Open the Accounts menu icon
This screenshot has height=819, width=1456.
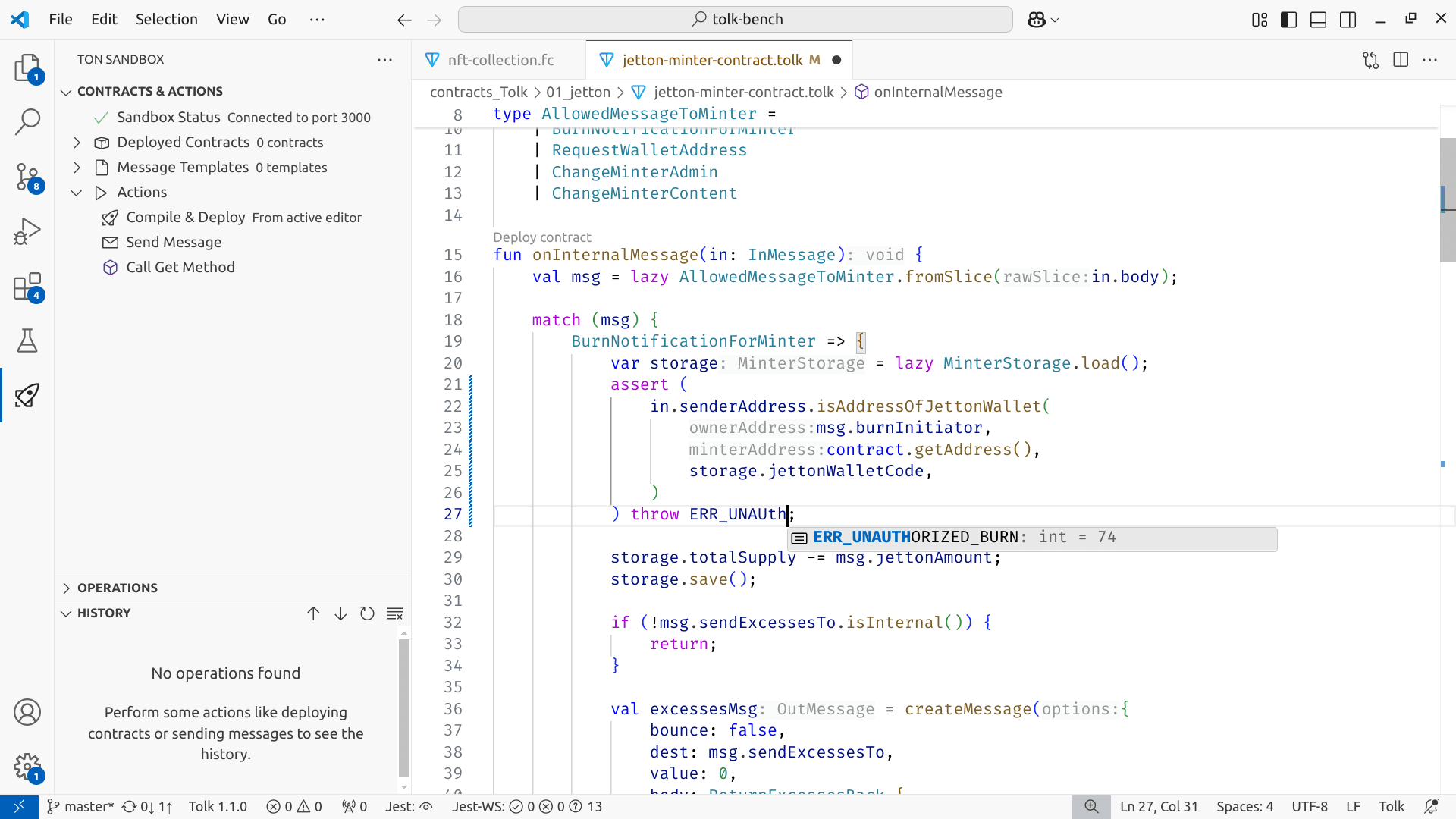point(27,712)
